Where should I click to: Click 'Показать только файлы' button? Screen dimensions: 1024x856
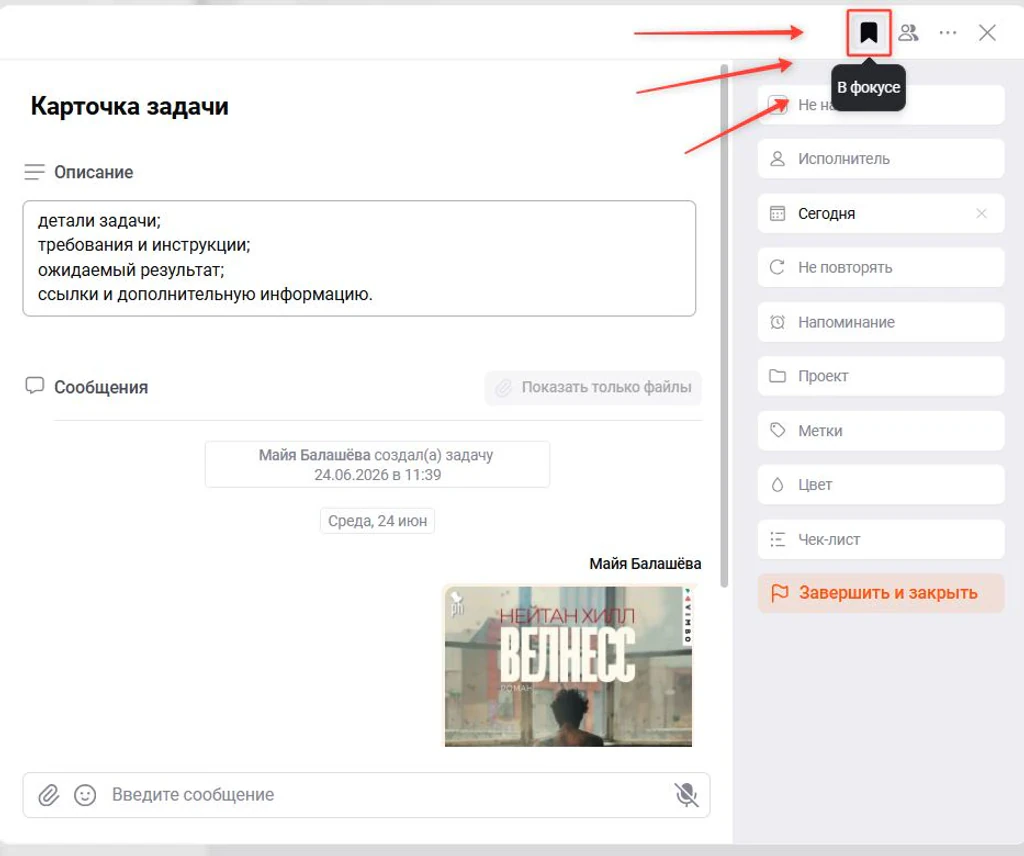[593, 388]
